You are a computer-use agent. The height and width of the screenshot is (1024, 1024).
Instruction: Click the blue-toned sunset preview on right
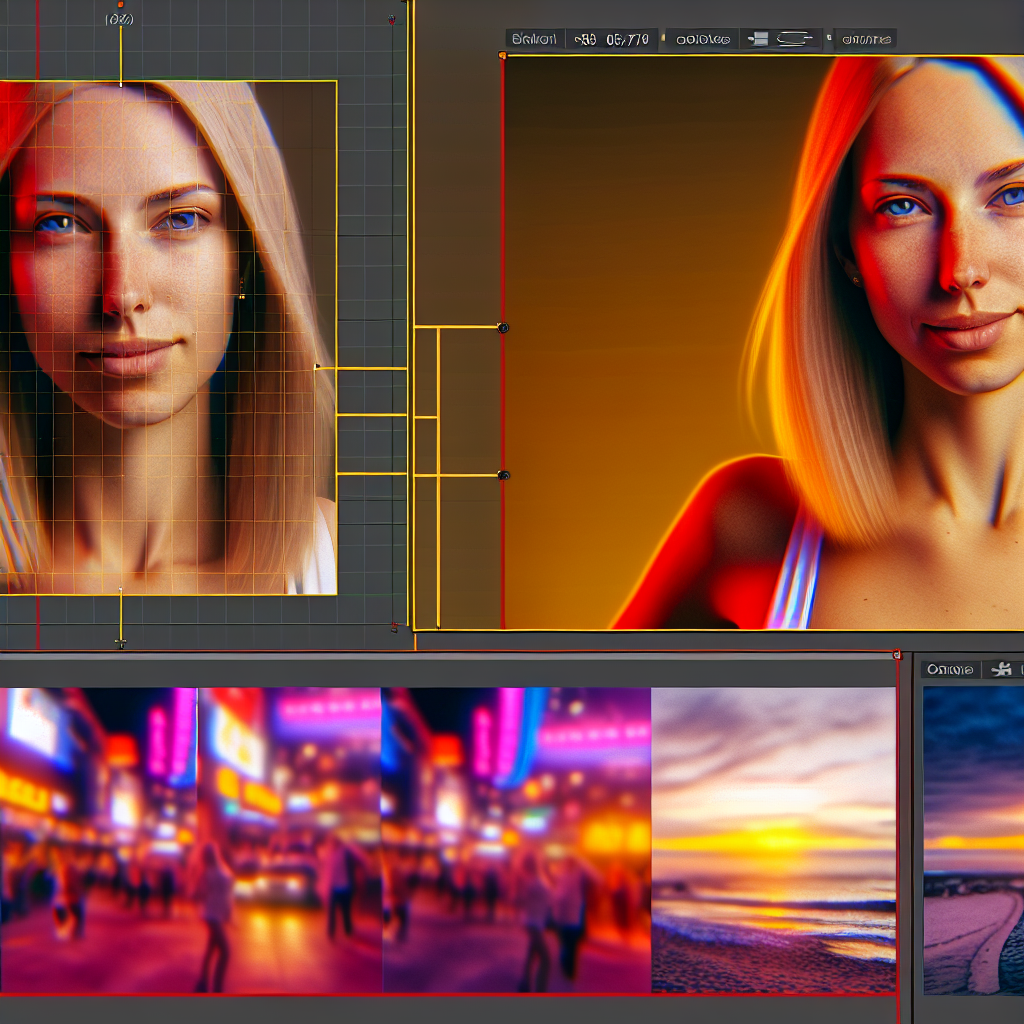click(x=972, y=840)
